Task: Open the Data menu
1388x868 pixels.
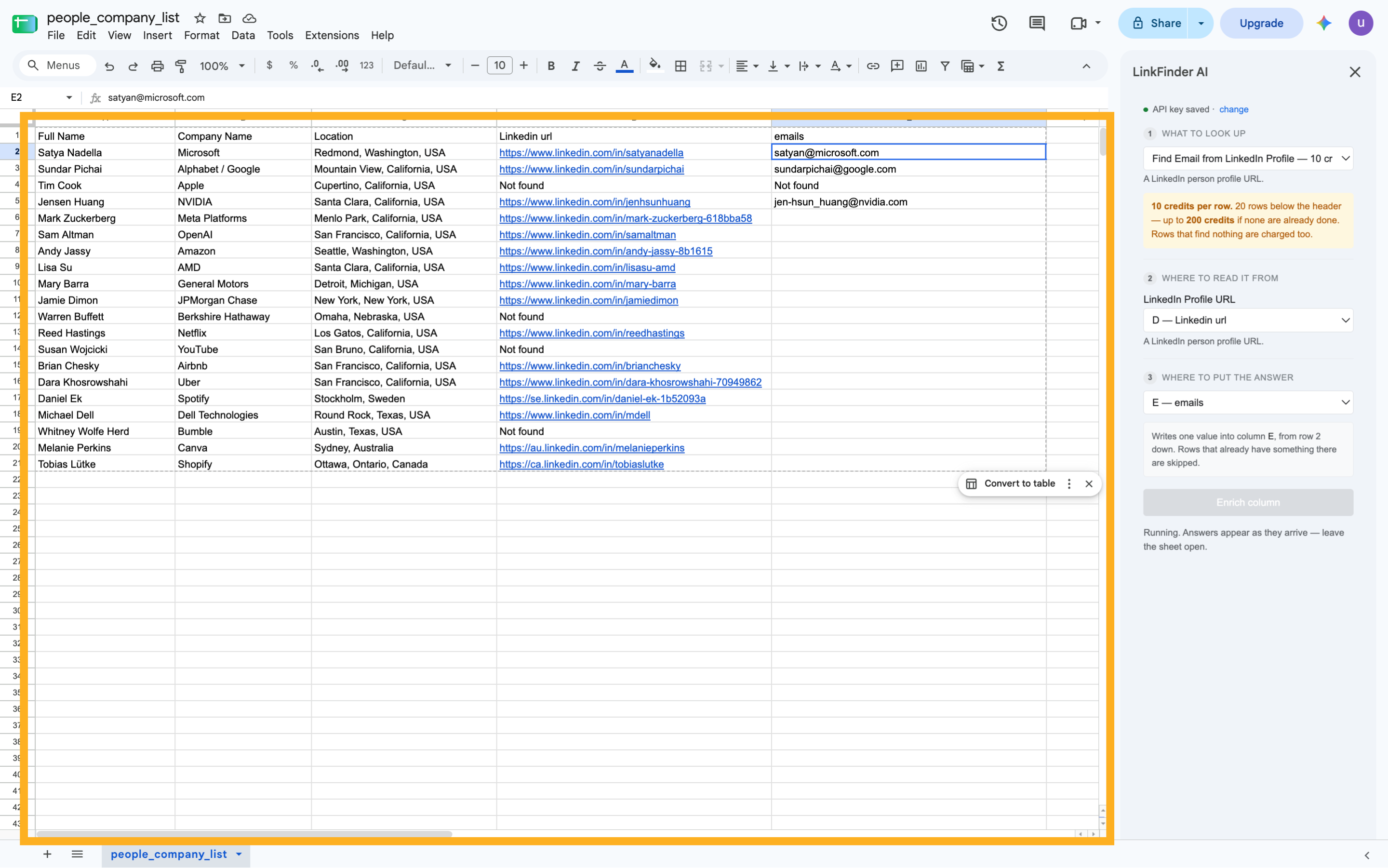Action: tap(243, 36)
